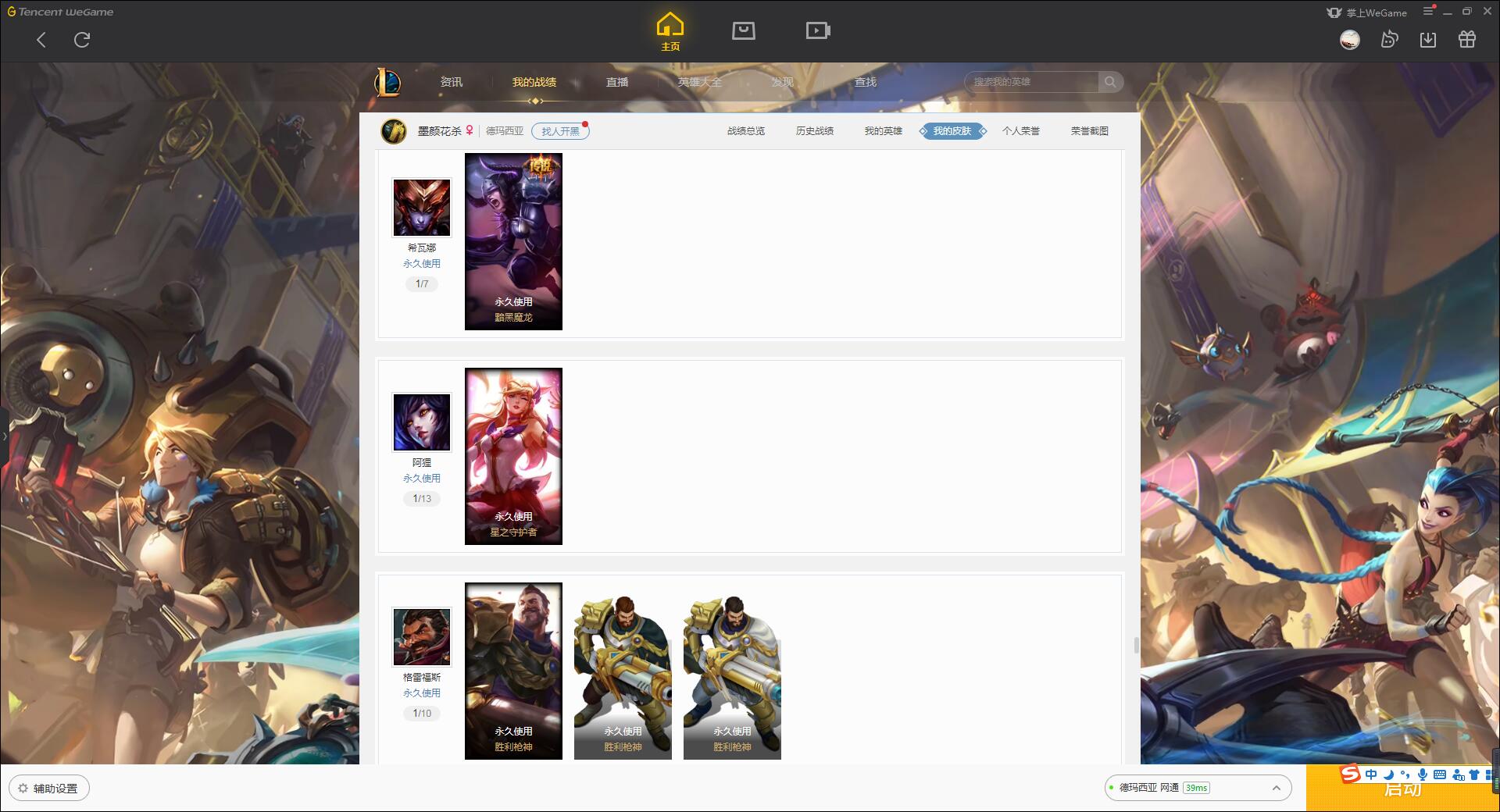
Task: Click the League of Legends logo
Action: (x=387, y=82)
